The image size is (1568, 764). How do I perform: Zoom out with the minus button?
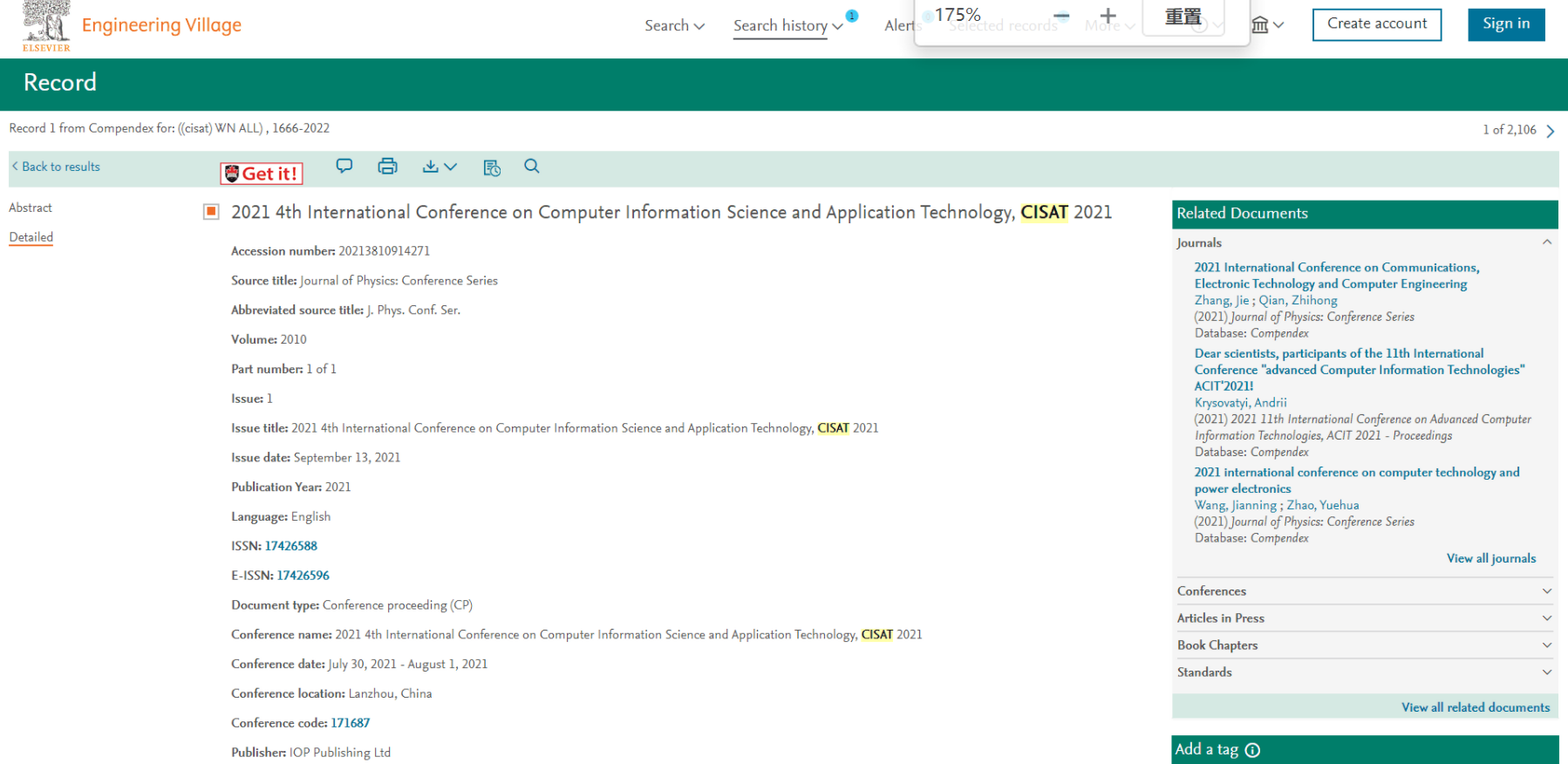(1061, 16)
